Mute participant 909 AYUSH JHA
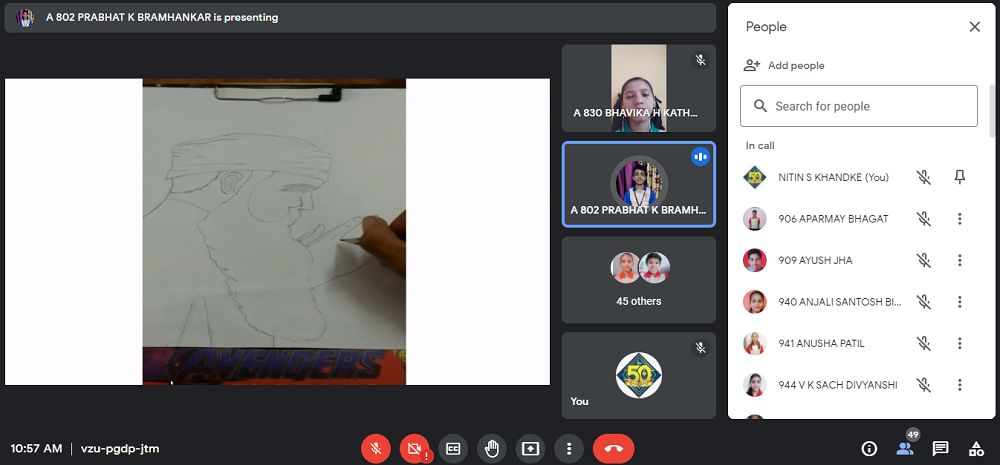Viewport: 1000px width, 465px height. pyautogui.click(x=924, y=260)
